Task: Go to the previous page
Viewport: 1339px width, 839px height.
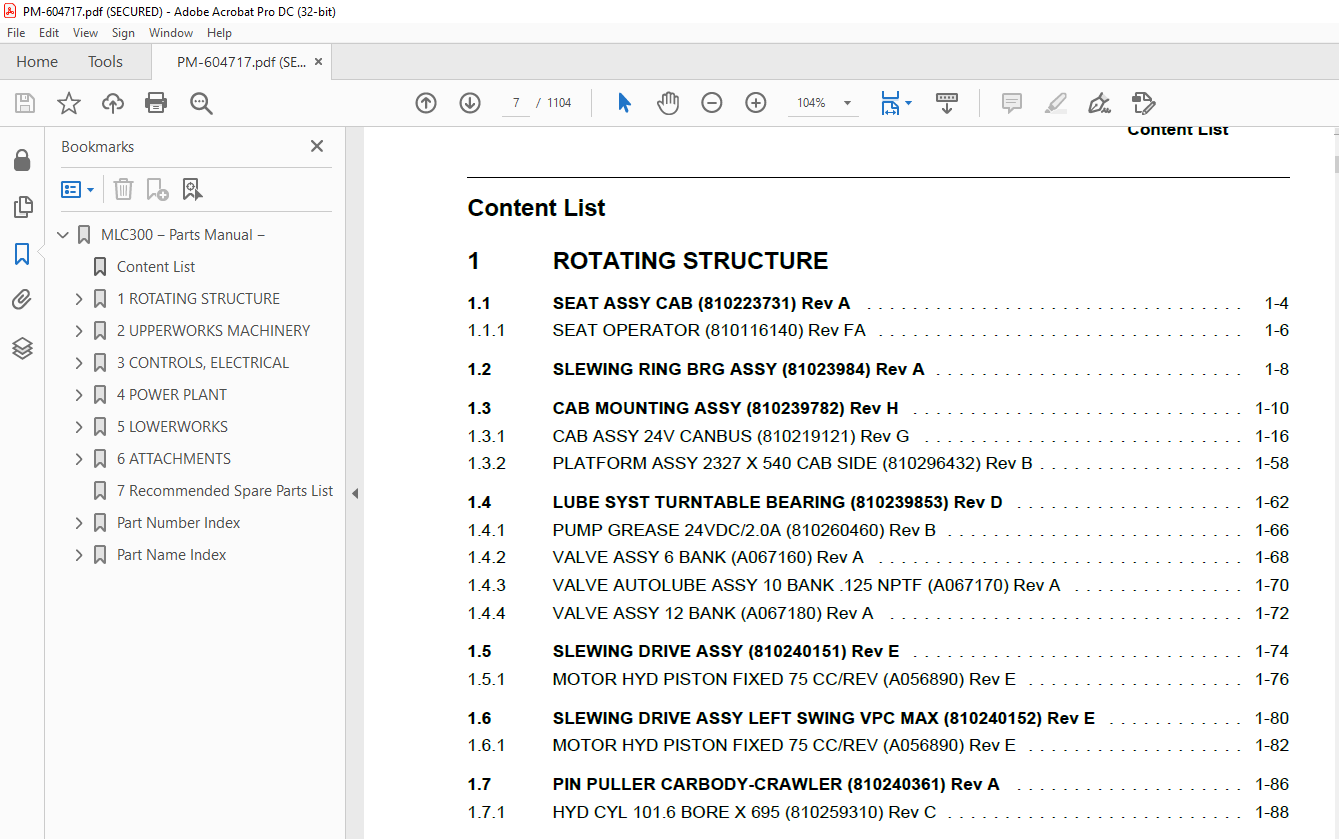Action: (x=426, y=103)
